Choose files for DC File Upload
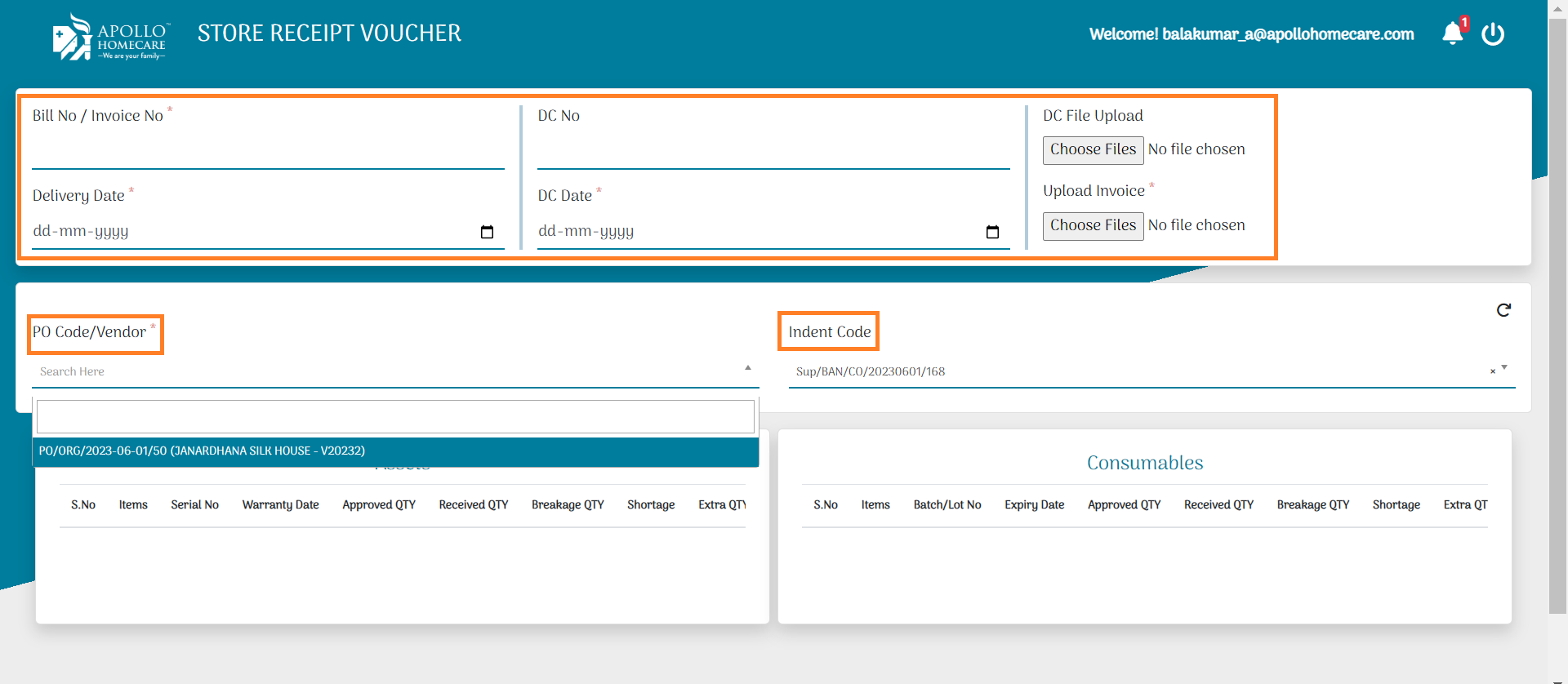Image resolution: width=1568 pixels, height=684 pixels. coord(1093,150)
